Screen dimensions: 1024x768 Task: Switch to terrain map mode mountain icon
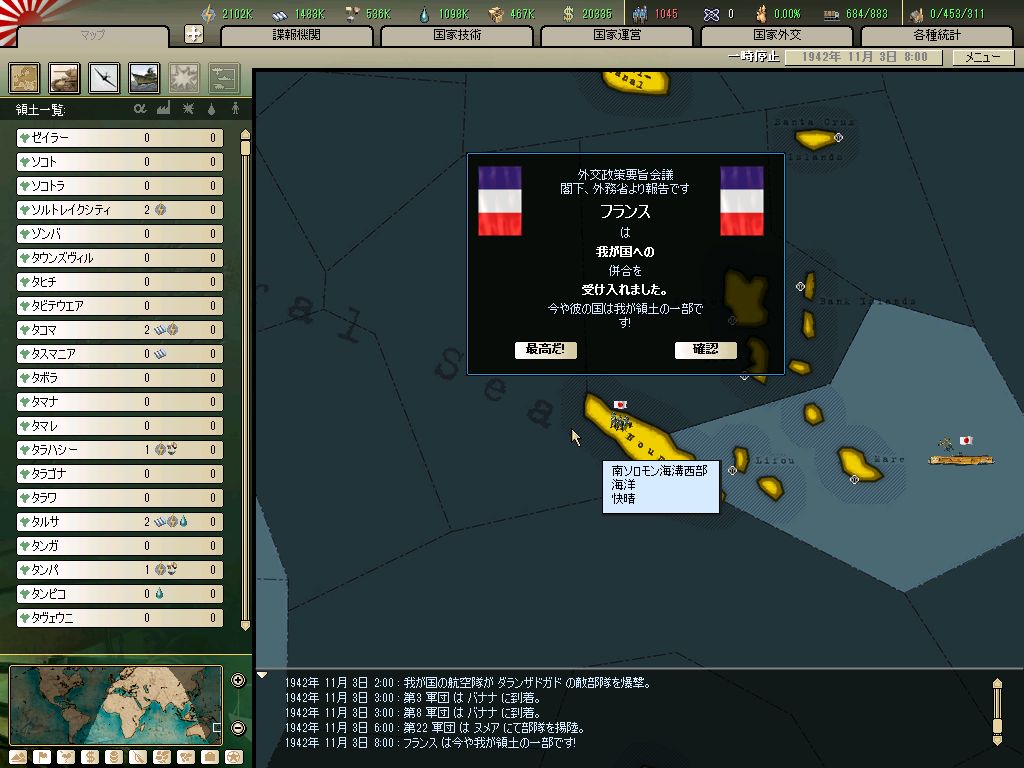(18, 757)
